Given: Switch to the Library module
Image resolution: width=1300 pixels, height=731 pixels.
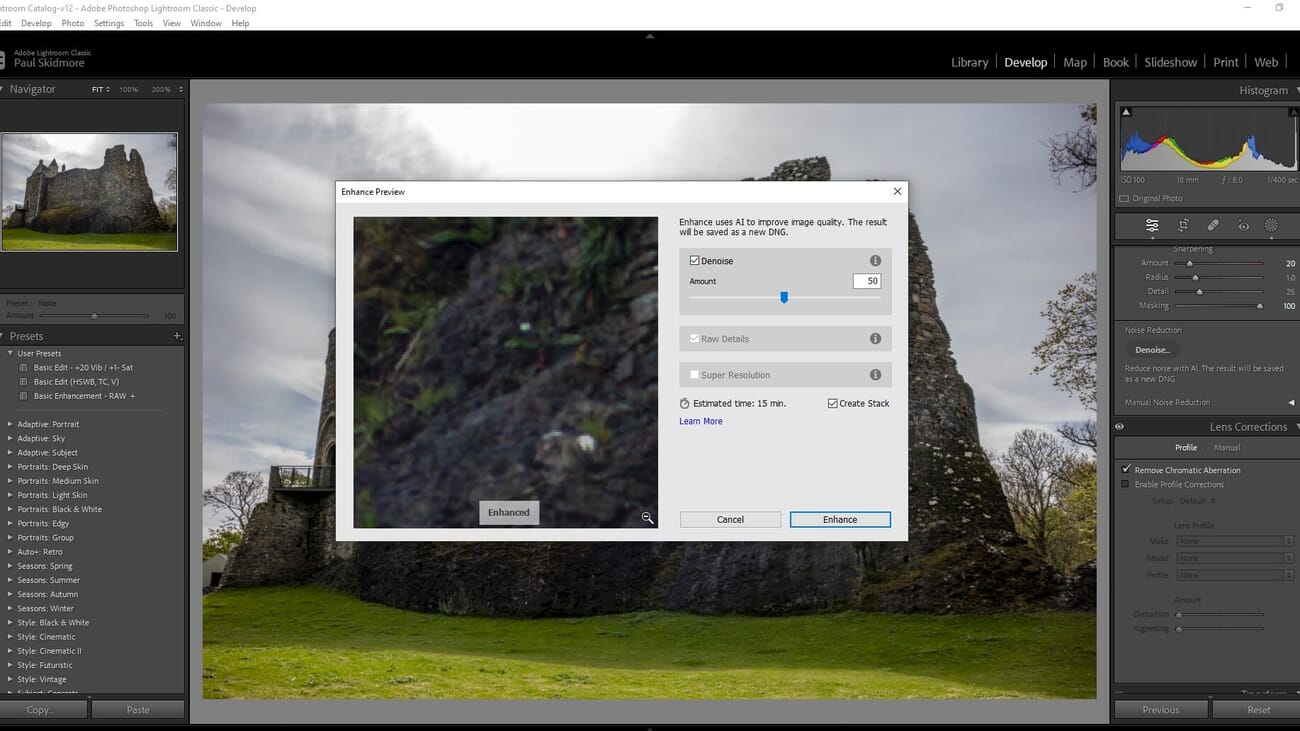Looking at the screenshot, I should coord(968,61).
